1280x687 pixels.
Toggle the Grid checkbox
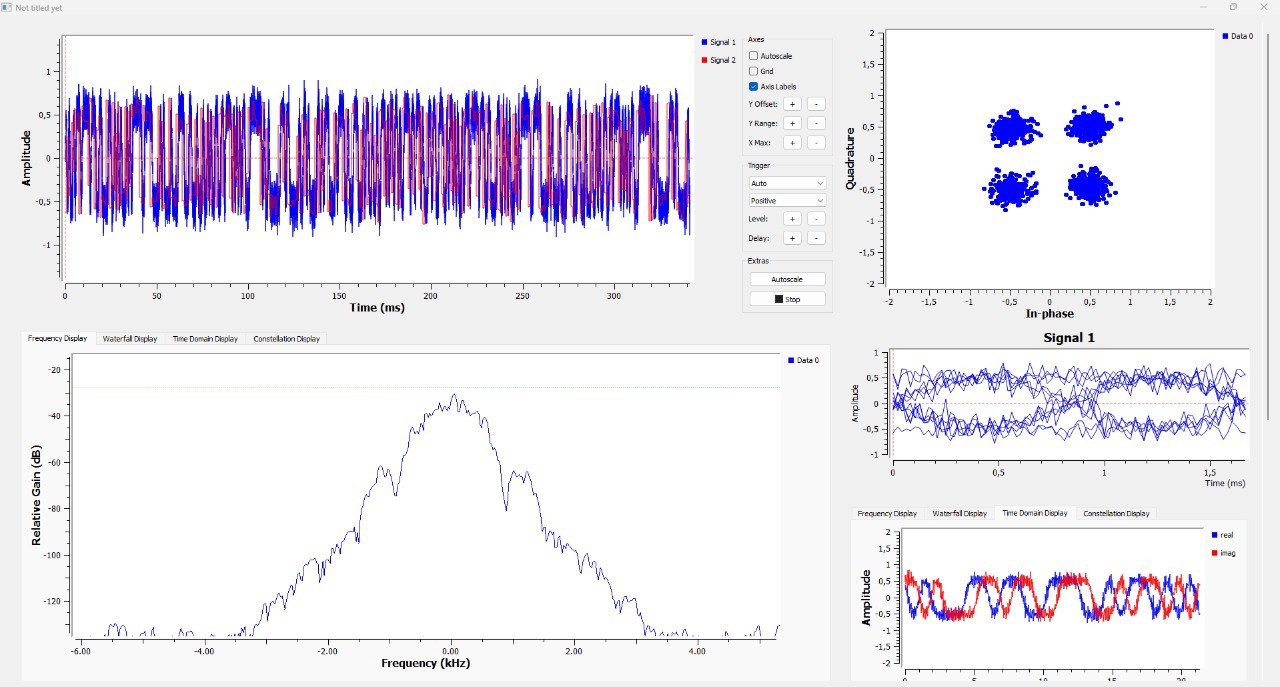pos(754,71)
